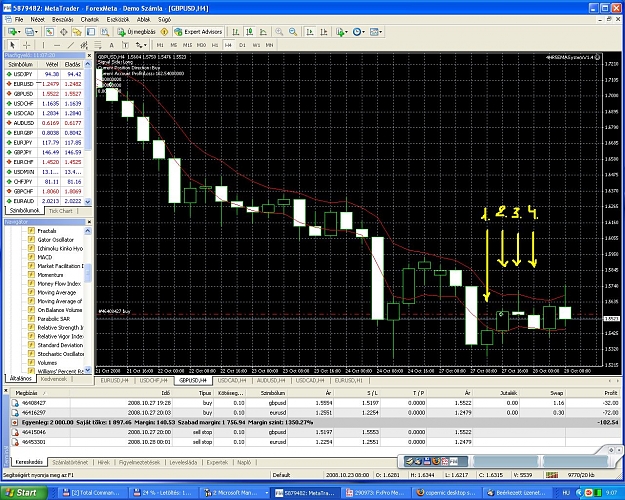Select the horizontal line drawing tool
The width and height of the screenshot is (625, 500).
point(57,45)
